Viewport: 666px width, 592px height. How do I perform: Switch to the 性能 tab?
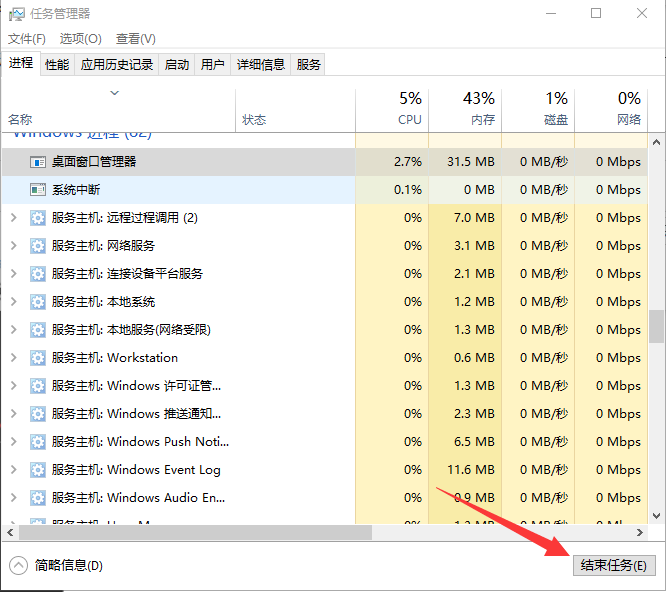click(57, 65)
